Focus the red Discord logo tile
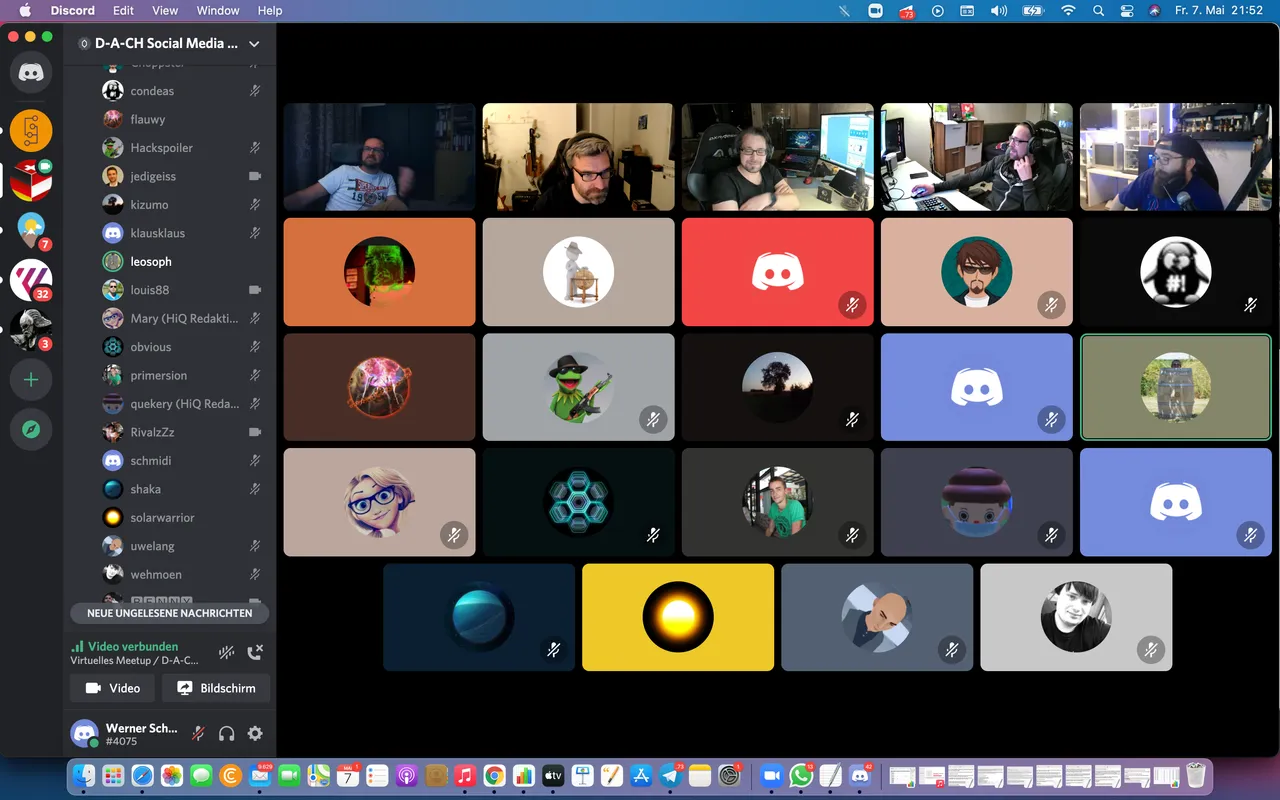This screenshot has width=1280, height=800. click(x=777, y=272)
